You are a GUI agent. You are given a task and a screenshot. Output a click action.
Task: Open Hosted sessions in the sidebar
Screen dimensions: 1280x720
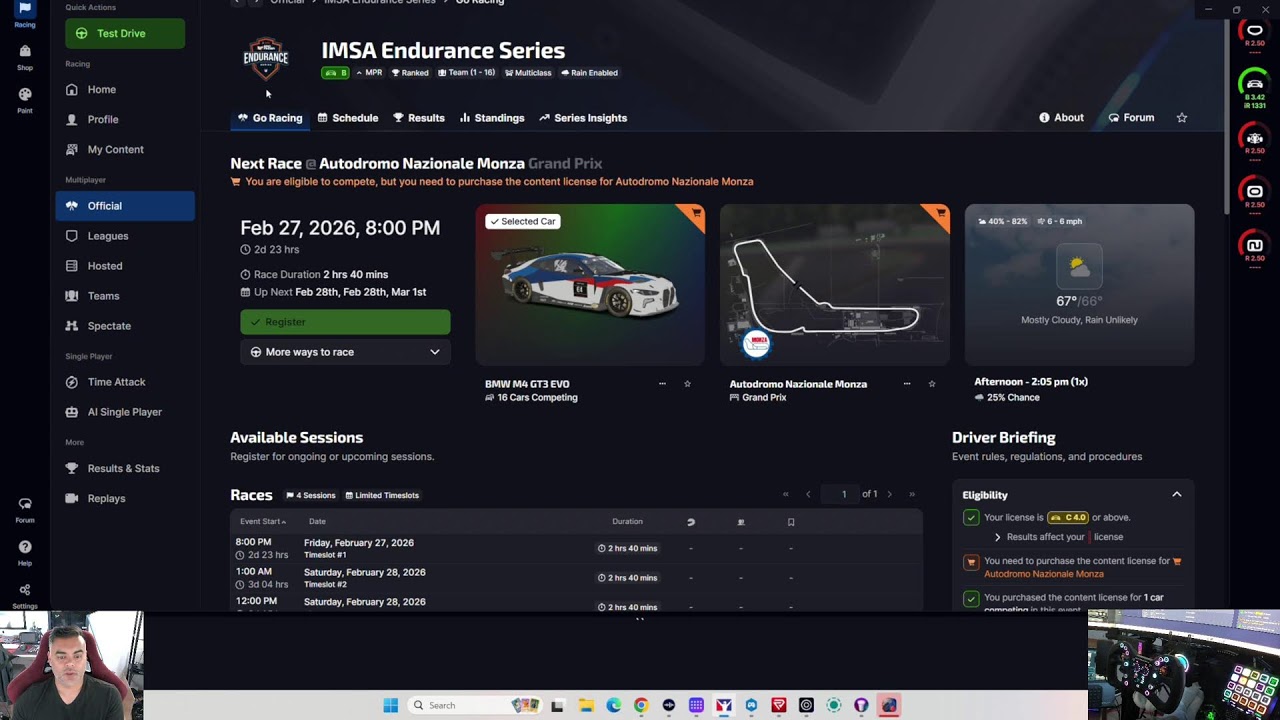125,266
